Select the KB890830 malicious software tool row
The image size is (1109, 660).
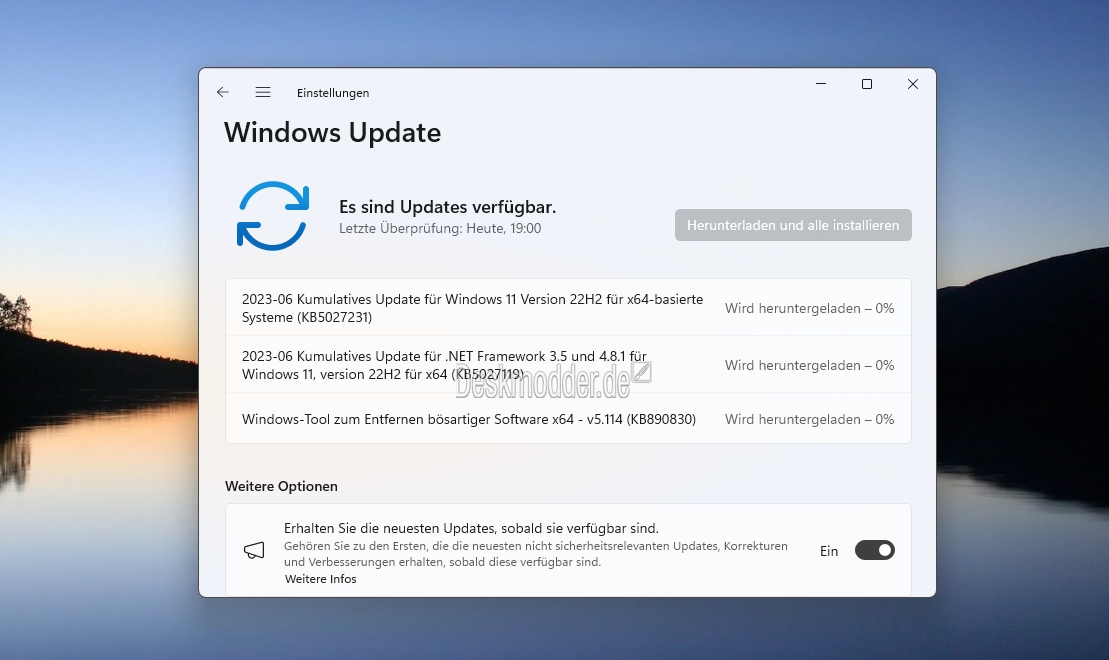[568, 419]
